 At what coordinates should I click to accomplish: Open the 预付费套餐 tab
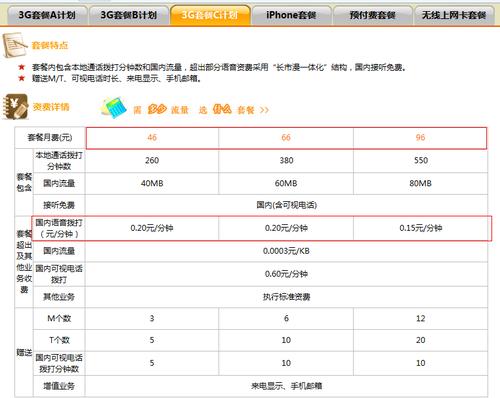pos(372,15)
